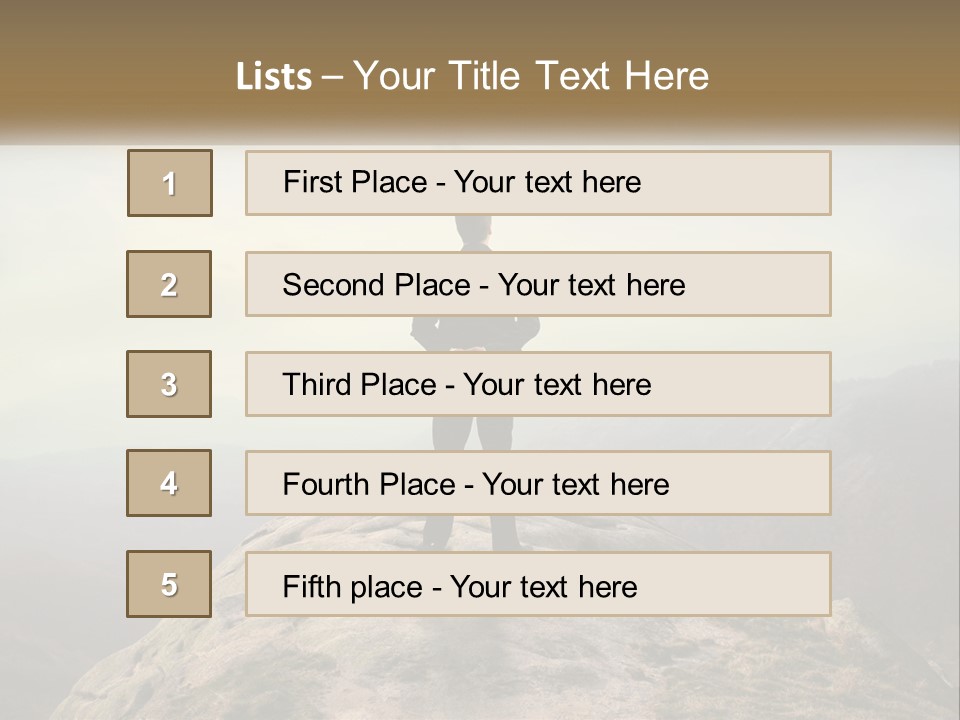Select the number 2 box
This screenshot has height=720, width=960.
pos(169,284)
